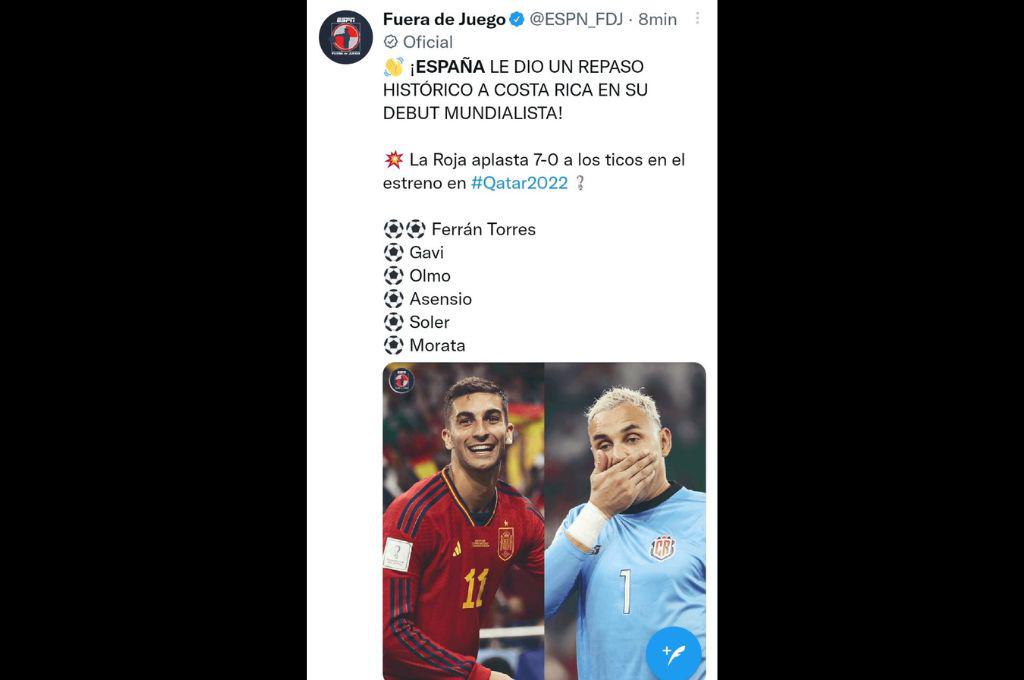The height and width of the screenshot is (680, 1024).
Task: Click the clapping hands emoji
Action: click(x=394, y=67)
